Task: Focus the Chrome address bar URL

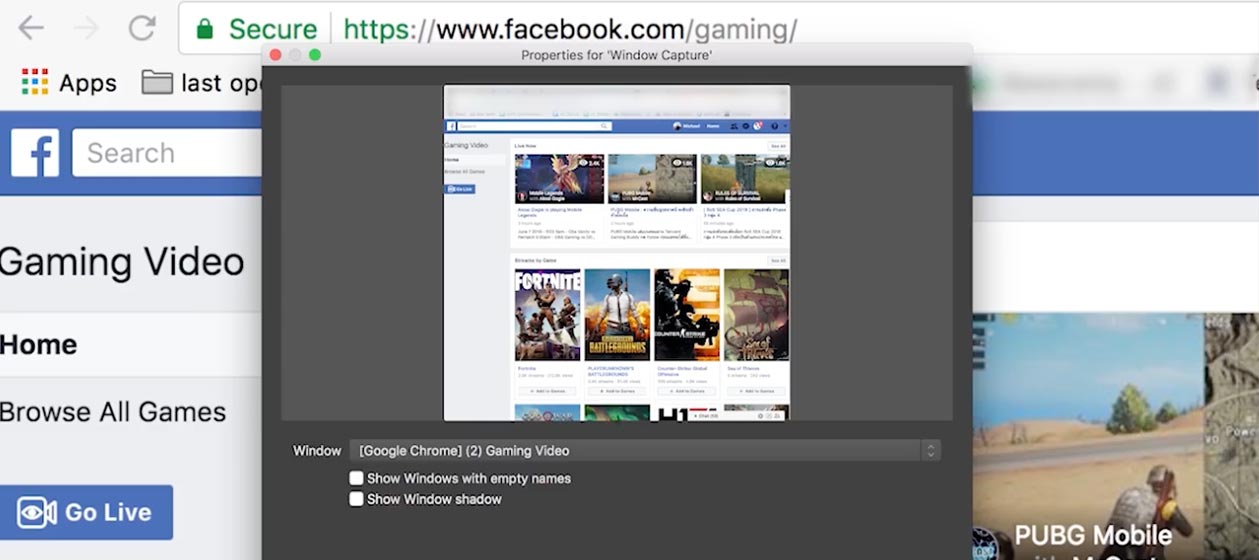Action: click(570, 29)
